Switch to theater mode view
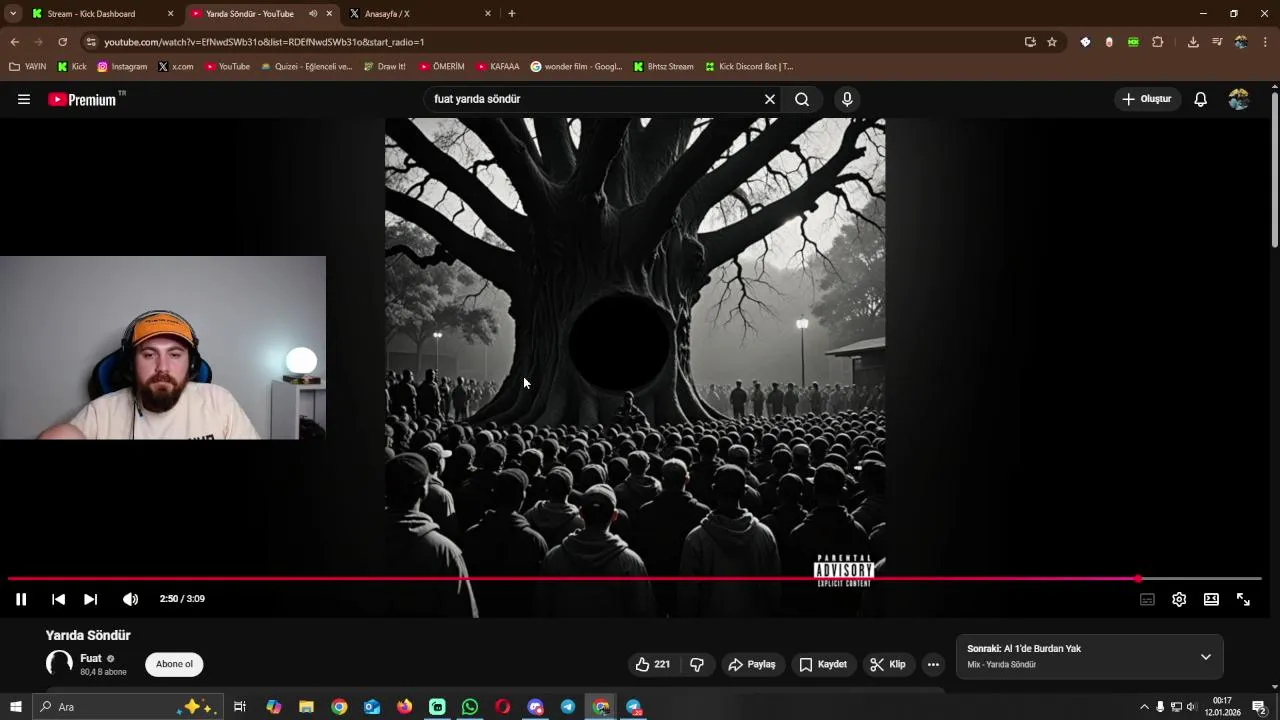This screenshot has width=1280, height=720. (1211, 599)
